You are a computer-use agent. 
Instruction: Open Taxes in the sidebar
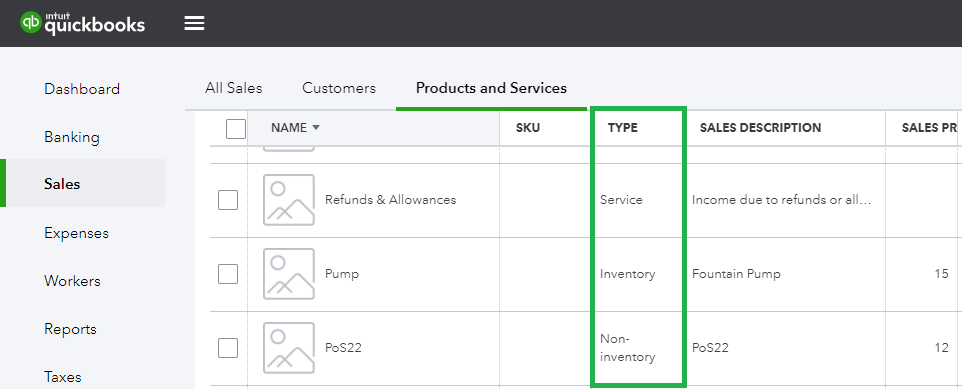coord(63,376)
